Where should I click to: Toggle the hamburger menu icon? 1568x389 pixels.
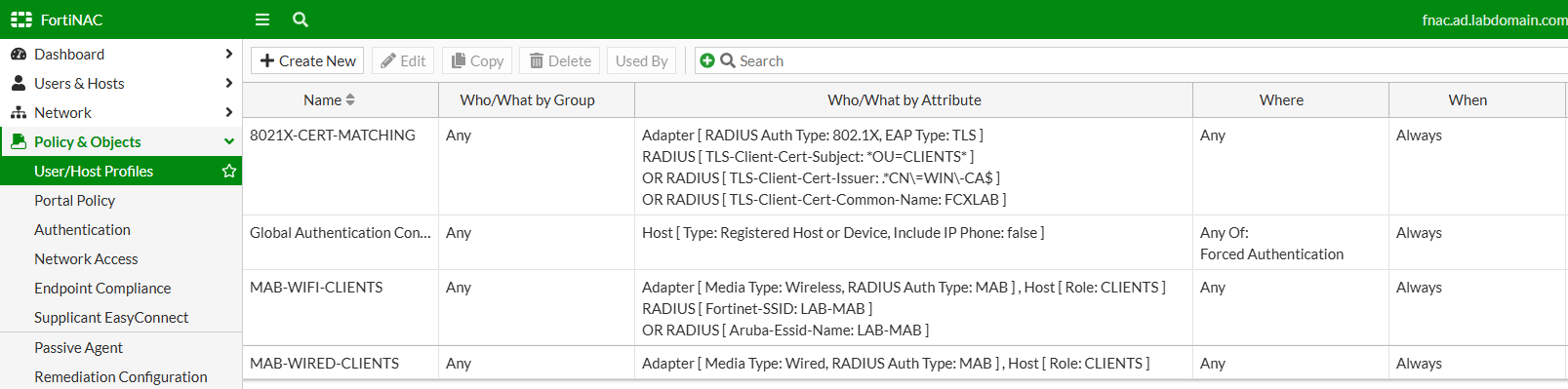[262, 19]
